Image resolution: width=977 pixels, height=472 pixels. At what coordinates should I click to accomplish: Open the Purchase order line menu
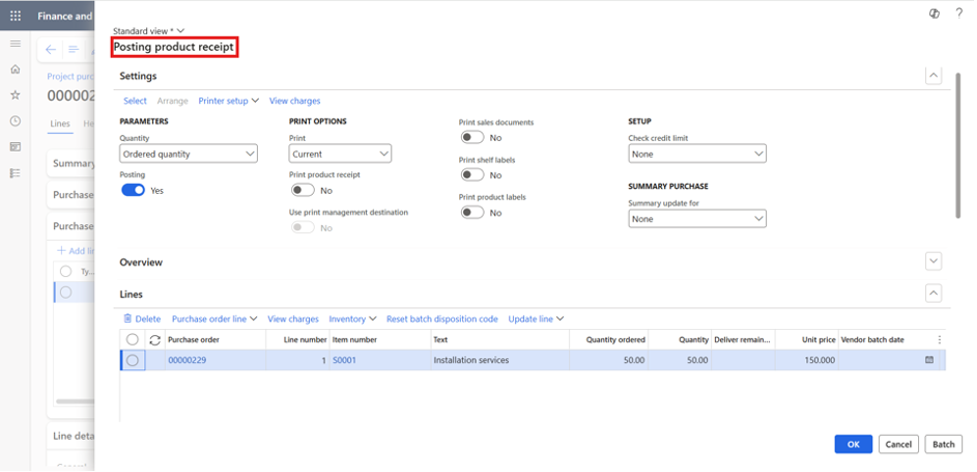tap(214, 319)
